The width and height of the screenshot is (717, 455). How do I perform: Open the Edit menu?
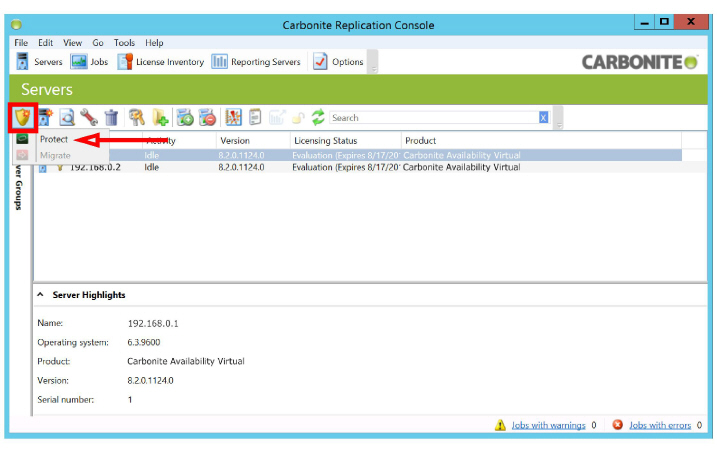coord(45,43)
